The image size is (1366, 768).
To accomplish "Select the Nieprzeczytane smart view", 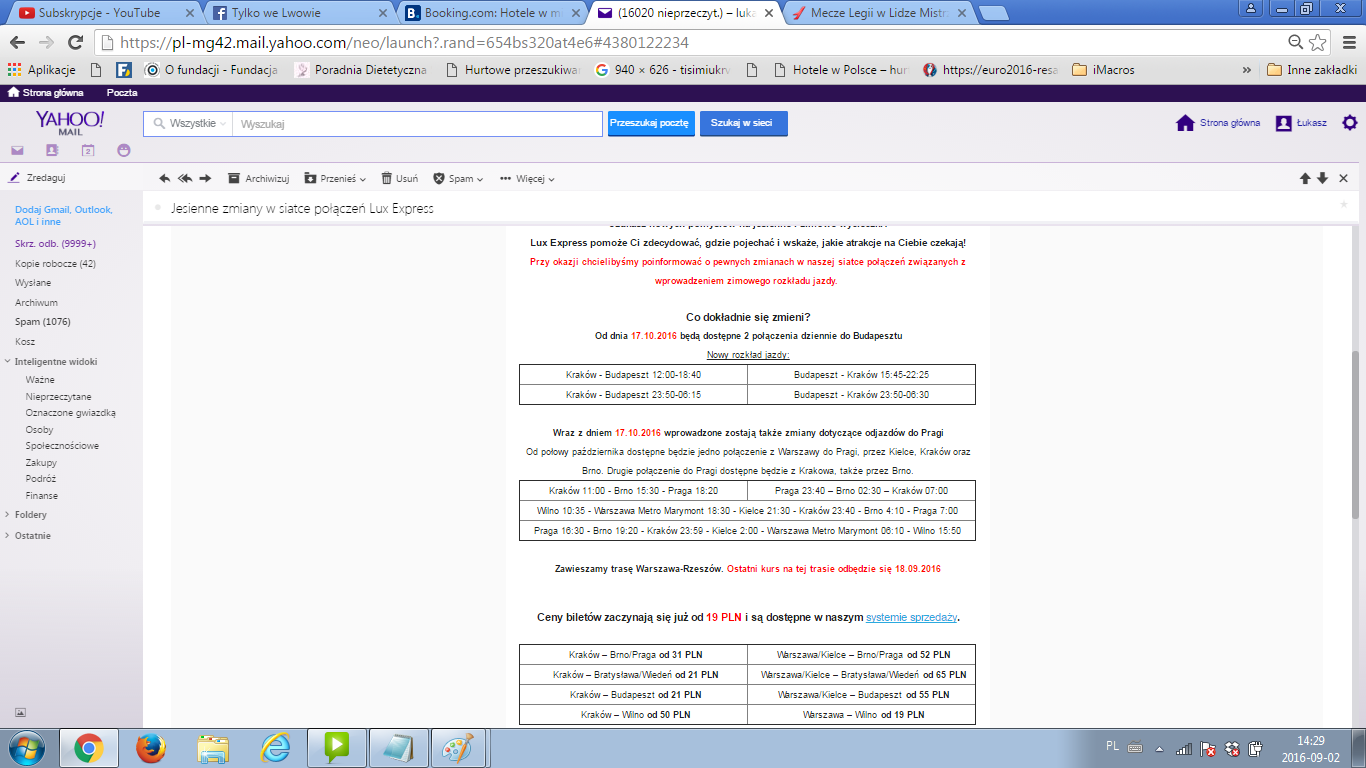I will (58, 397).
